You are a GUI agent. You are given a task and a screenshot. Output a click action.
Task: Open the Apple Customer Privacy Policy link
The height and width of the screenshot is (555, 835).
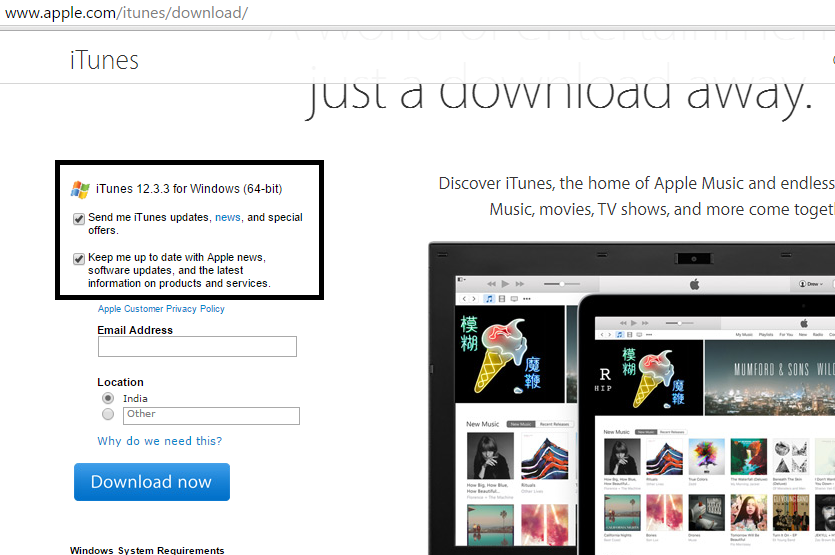161,309
